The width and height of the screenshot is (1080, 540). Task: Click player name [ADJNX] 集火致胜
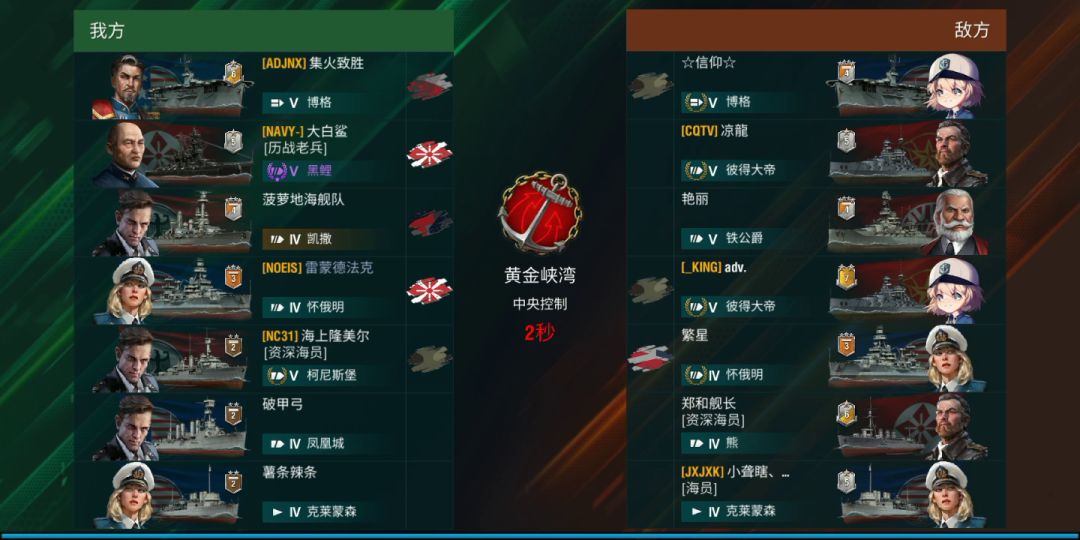[x=313, y=63]
